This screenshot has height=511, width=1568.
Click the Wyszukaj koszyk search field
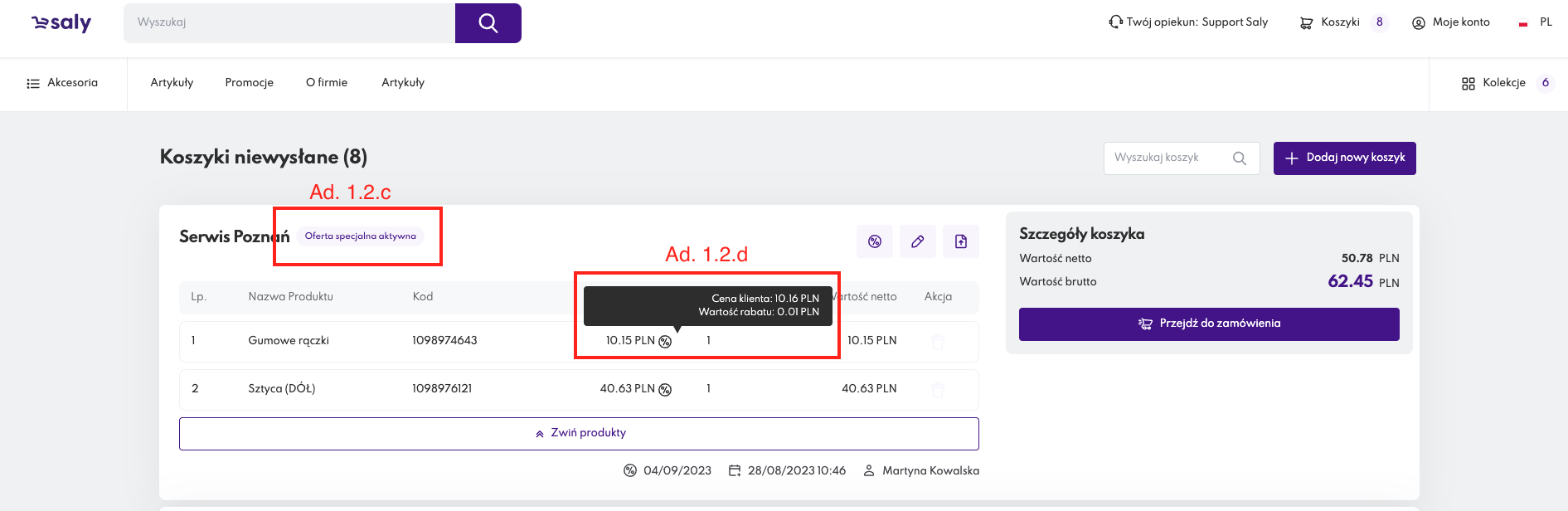pyautogui.click(x=1168, y=158)
